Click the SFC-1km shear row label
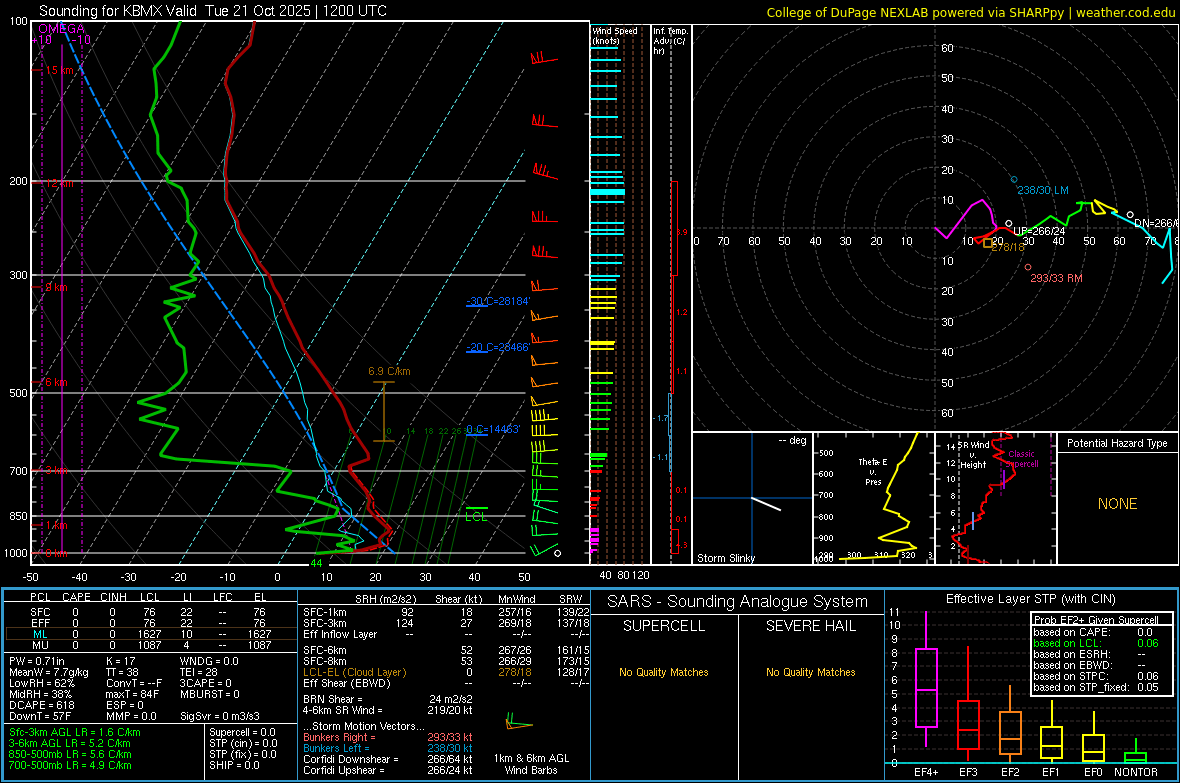The height and width of the screenshot is (783, 1180). click(325, 612)
